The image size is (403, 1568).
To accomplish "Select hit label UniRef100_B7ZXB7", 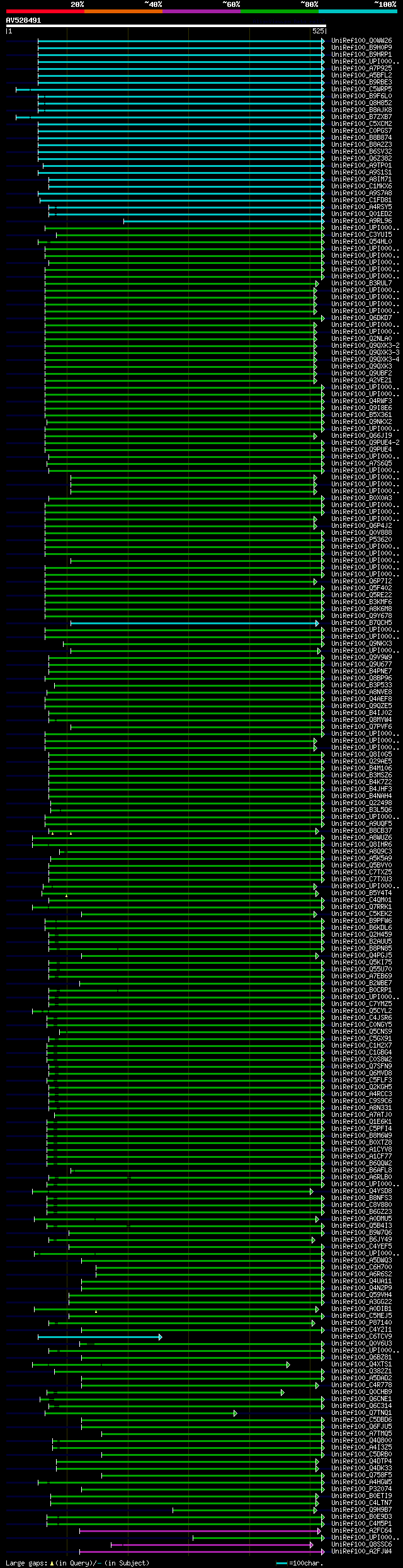I will (x=361, y=117).
